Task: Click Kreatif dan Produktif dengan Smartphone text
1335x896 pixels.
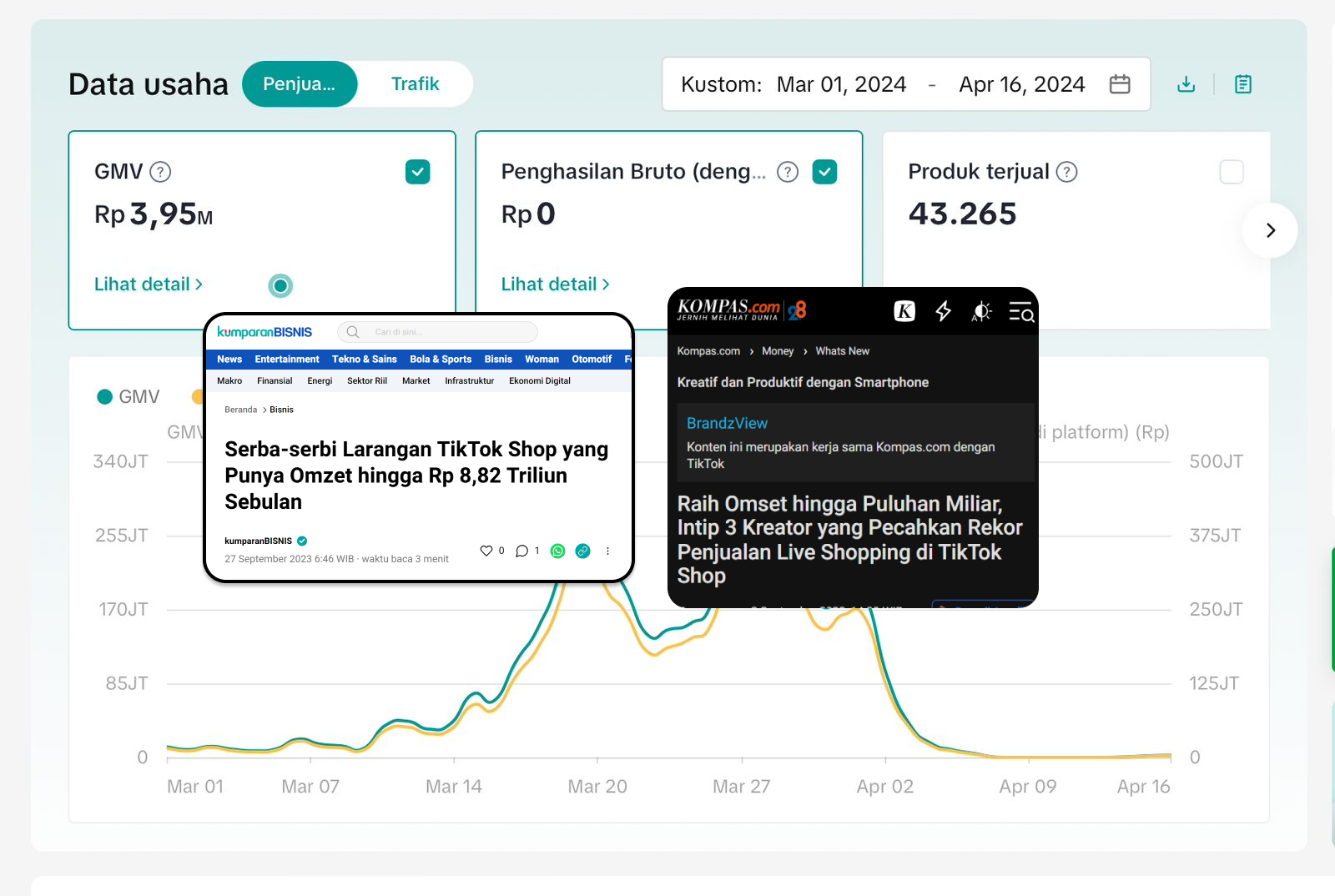Action: pyautogui.click(x=803, y=382)
